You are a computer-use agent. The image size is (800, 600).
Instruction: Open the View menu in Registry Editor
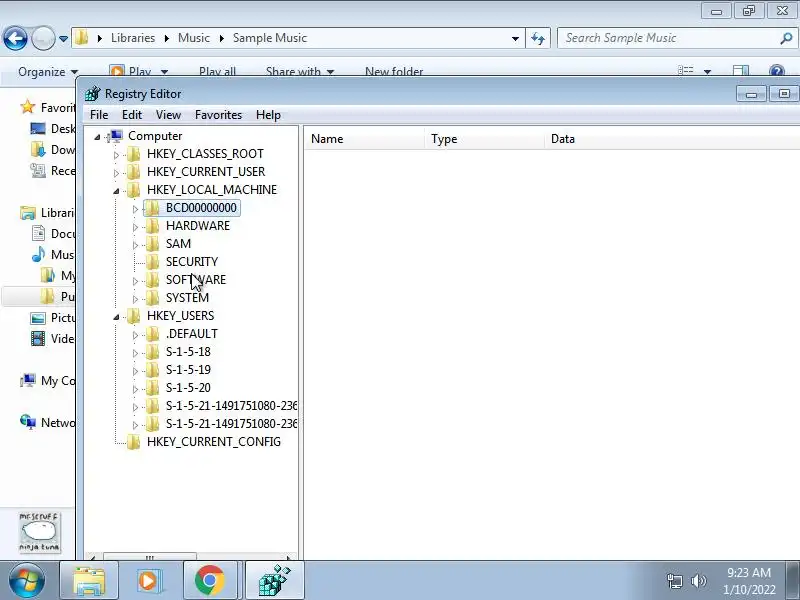click(x=168, y=115)
